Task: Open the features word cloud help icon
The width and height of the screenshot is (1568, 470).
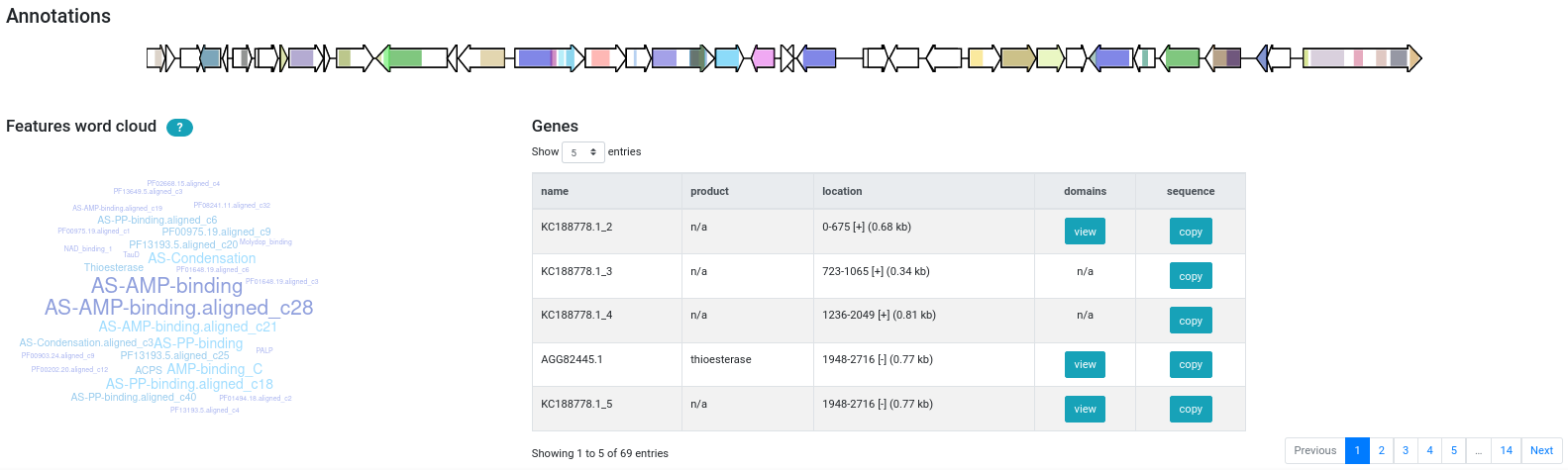Action: click(x=179, y=128)
